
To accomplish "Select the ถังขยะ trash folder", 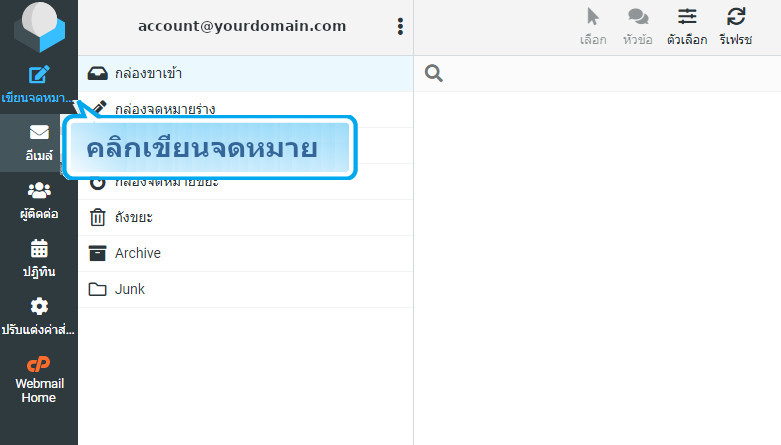I will [246, 217].
